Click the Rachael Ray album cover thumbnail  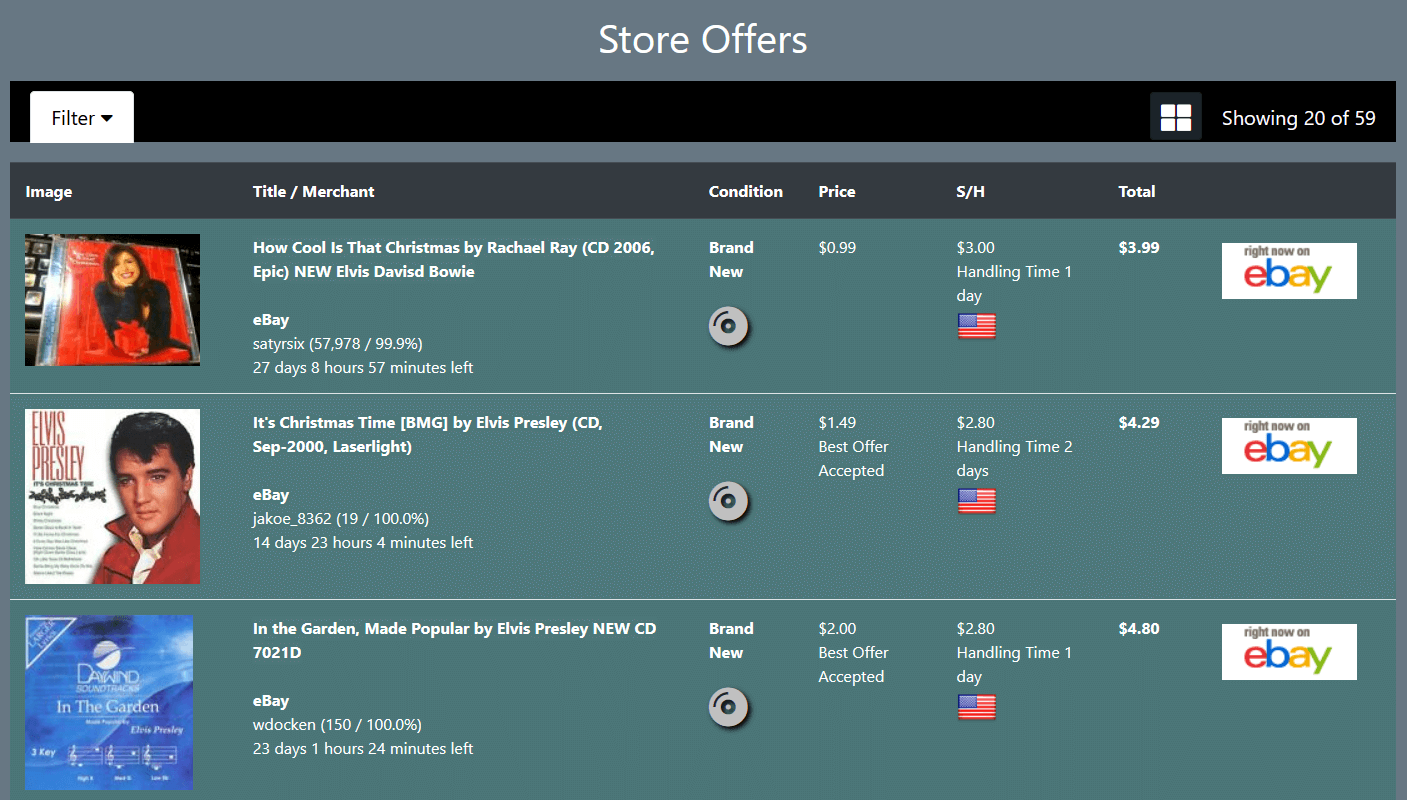tap(112, 300)
